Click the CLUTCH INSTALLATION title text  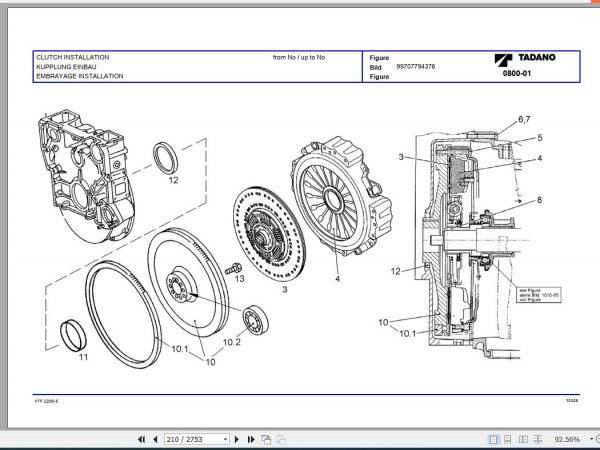[x=73, y=57]
